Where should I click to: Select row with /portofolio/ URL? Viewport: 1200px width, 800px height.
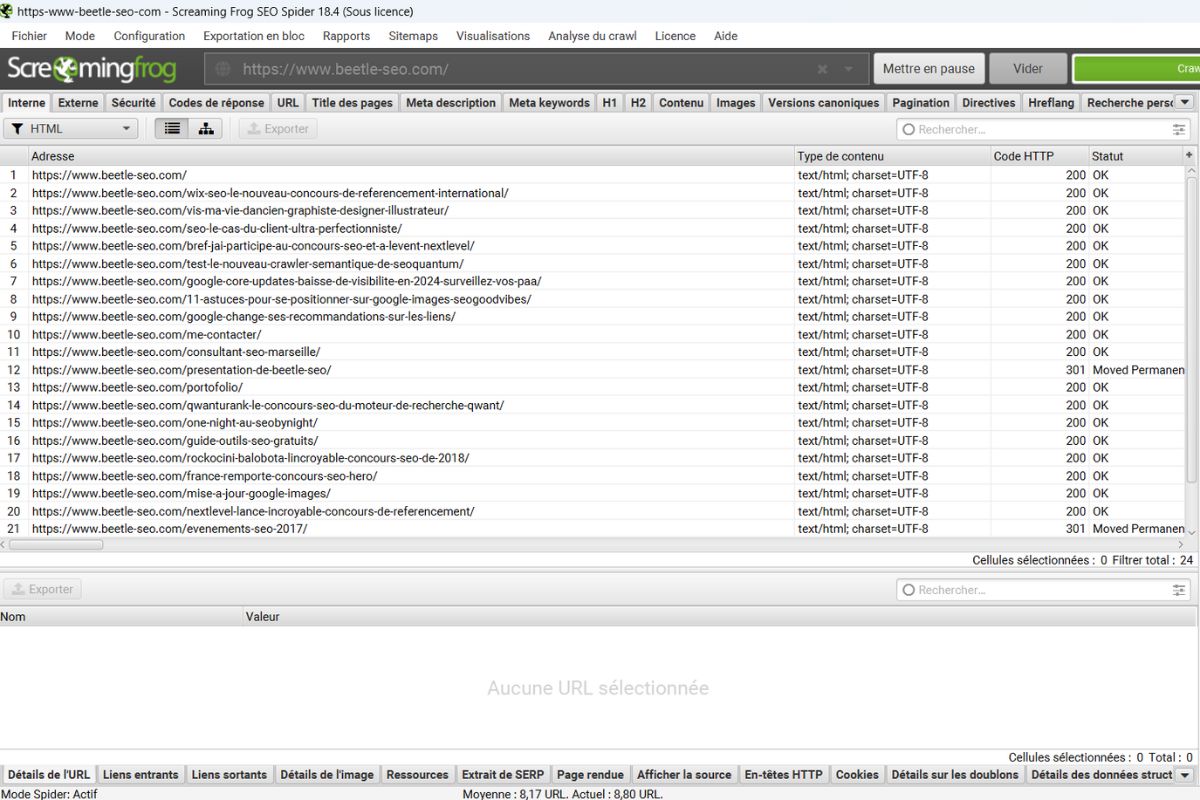[x=592, y=387]
